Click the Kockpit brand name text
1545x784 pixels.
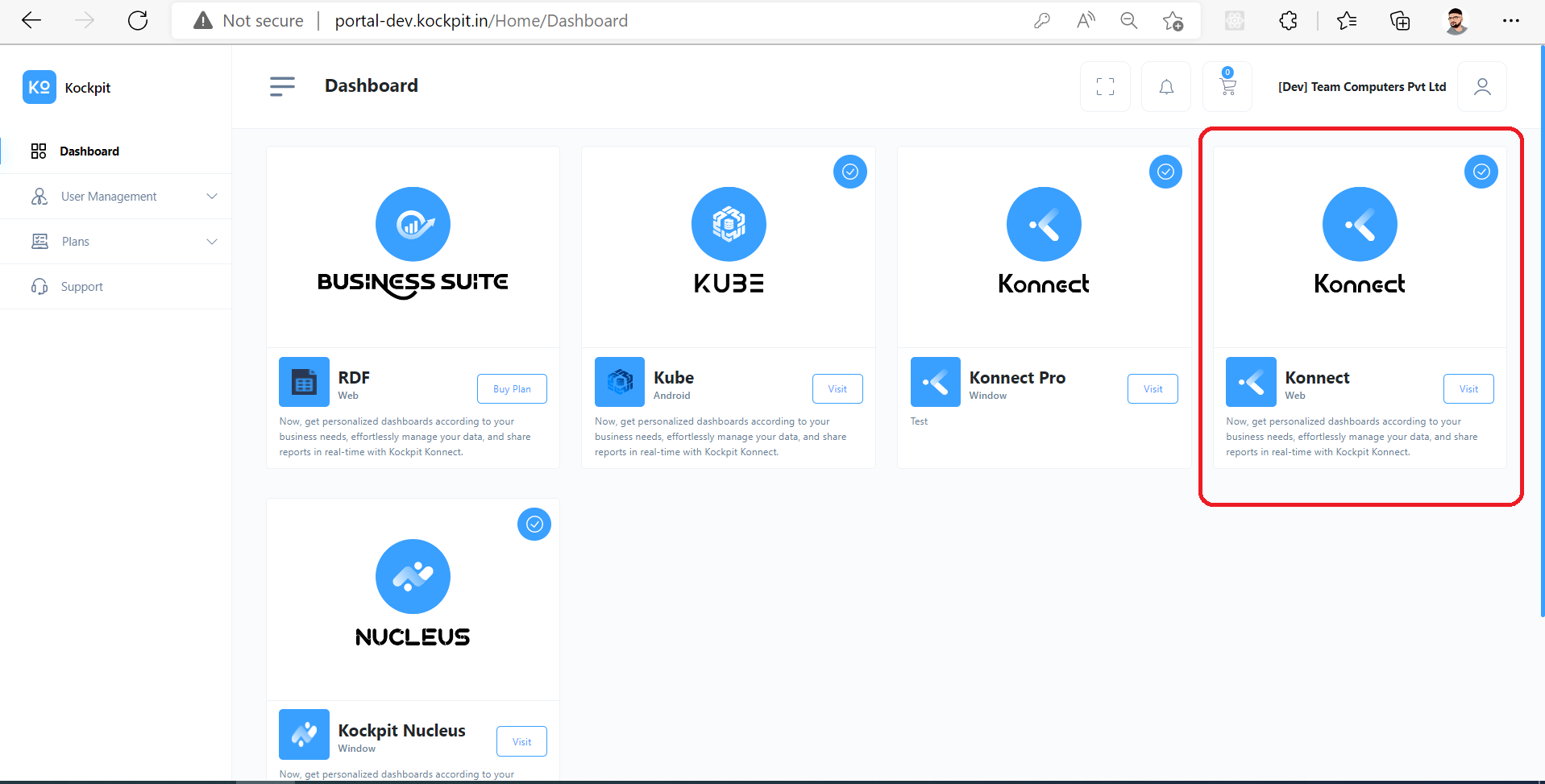point(88,88)
